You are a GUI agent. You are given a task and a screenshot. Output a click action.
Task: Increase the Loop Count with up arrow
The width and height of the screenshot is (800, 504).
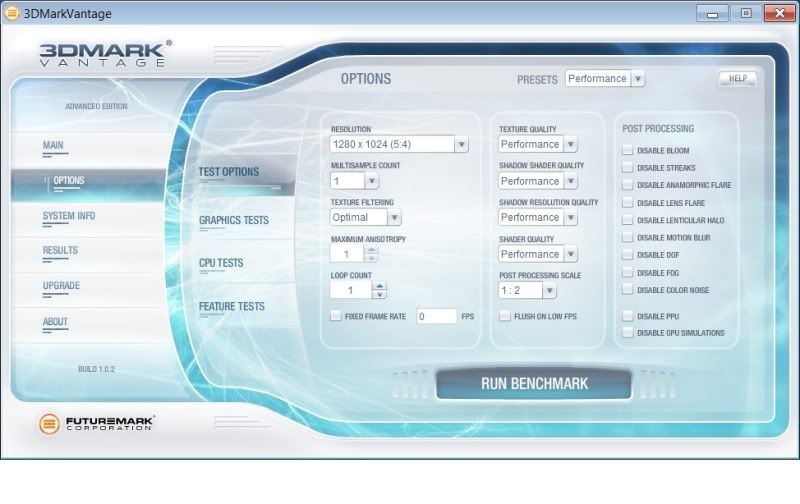[x=379, y=285]
